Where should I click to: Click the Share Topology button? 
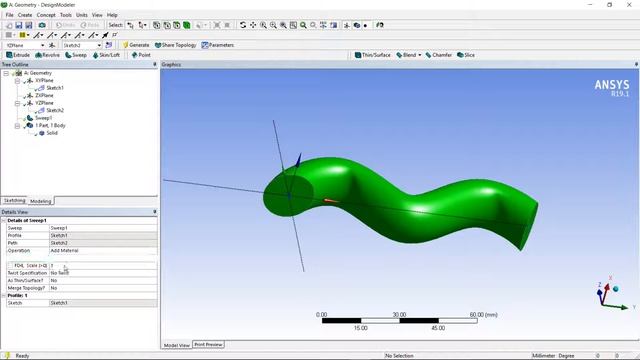click(x=176, y=45)
